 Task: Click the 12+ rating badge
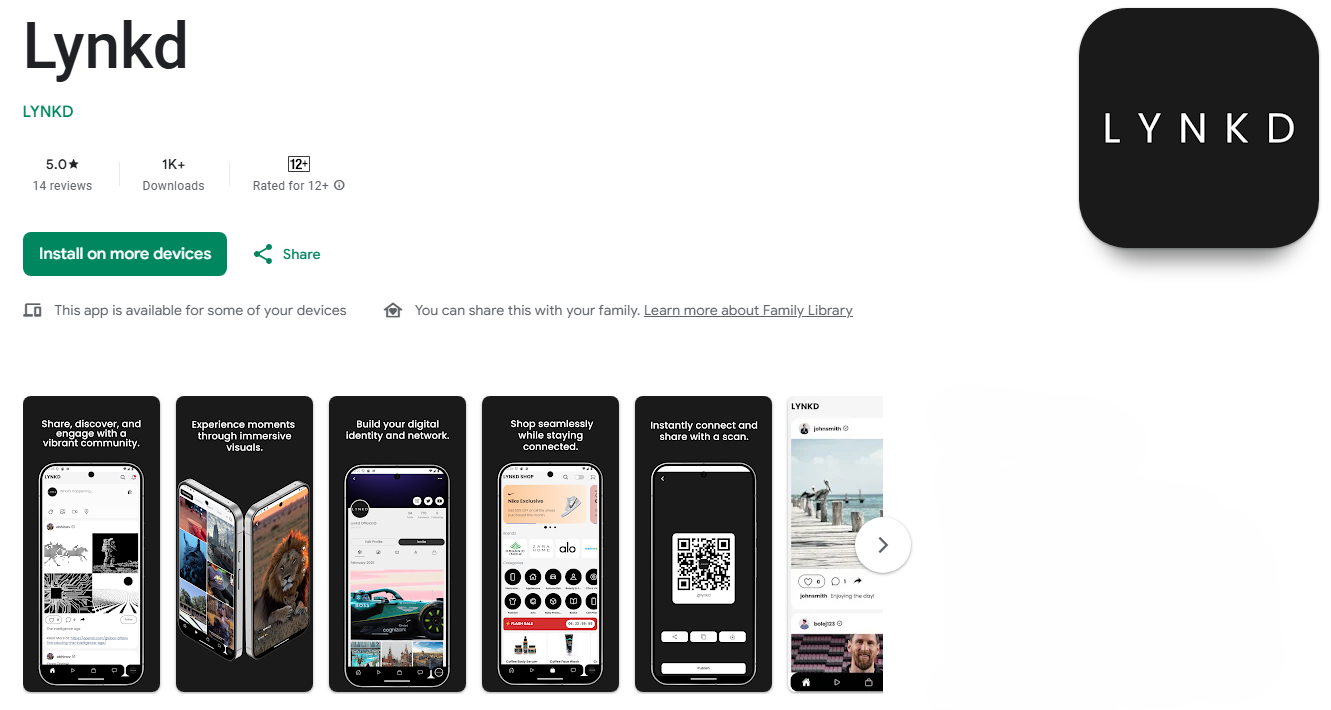coord(298,164)
